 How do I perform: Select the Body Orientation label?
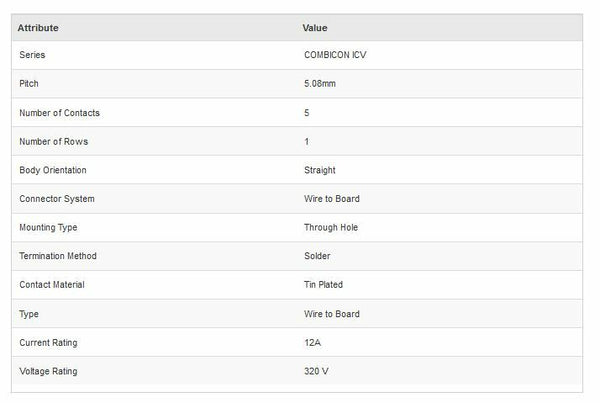(53, 170)
